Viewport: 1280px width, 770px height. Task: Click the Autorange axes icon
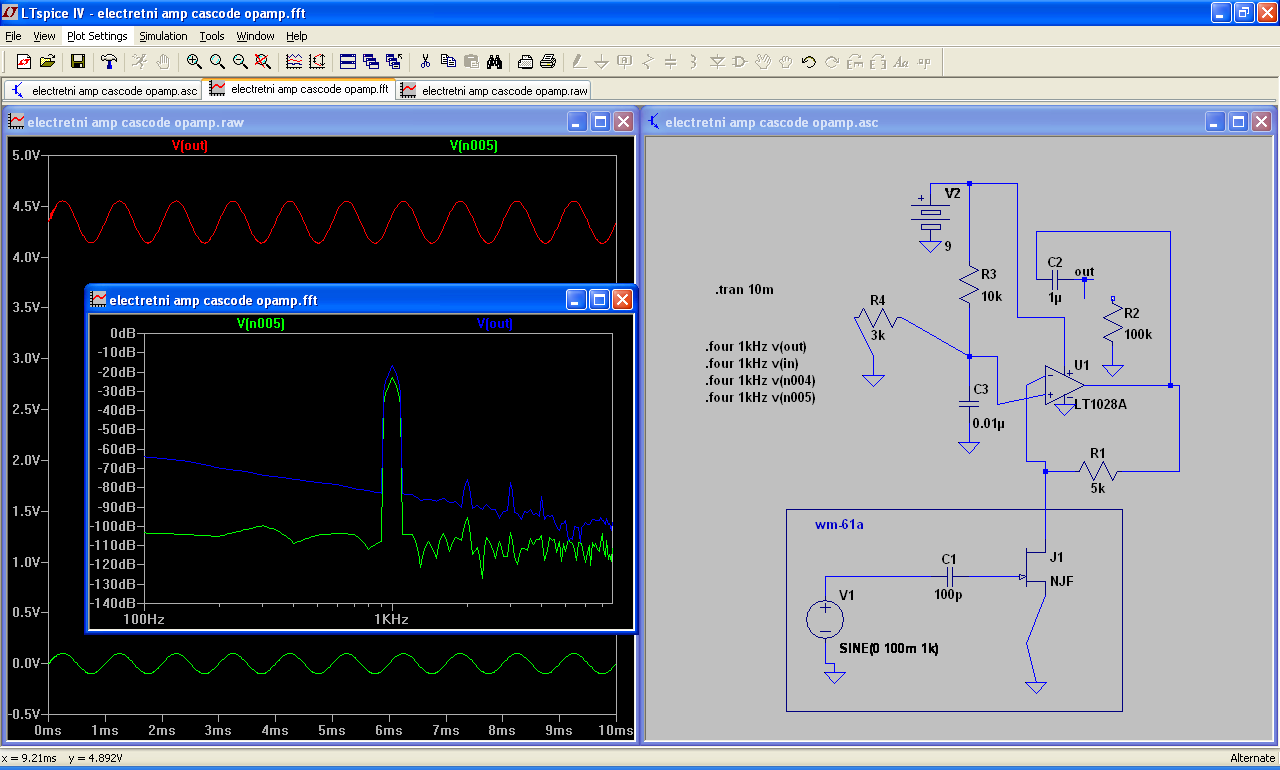pos(317,61)
